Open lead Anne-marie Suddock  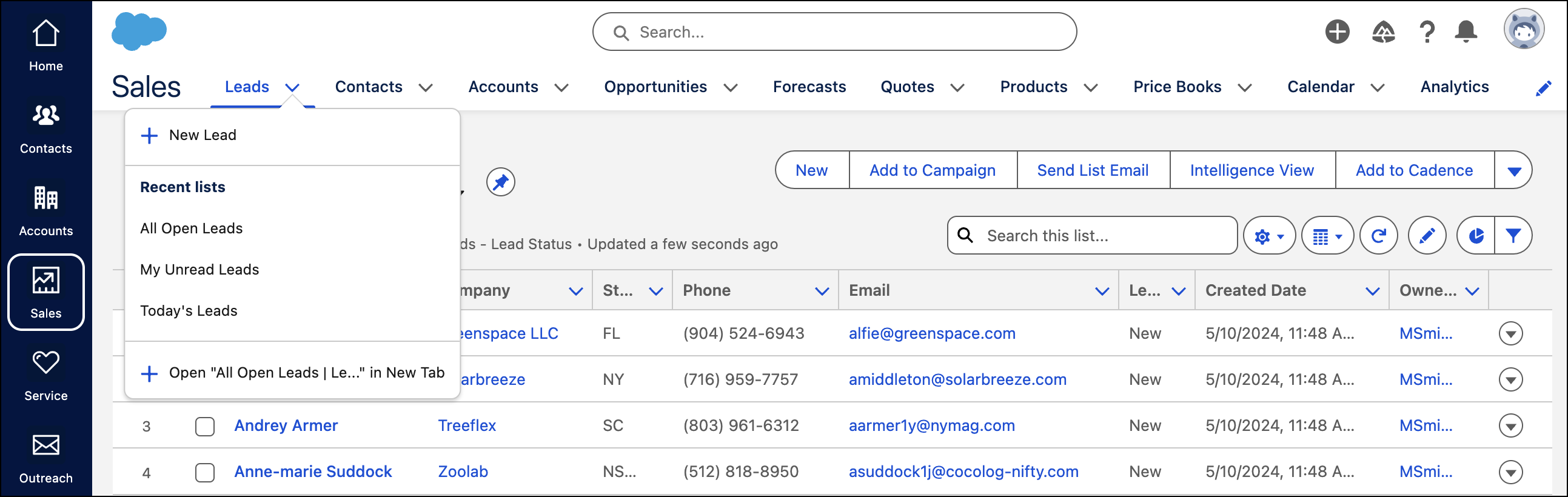pos(313,472)
